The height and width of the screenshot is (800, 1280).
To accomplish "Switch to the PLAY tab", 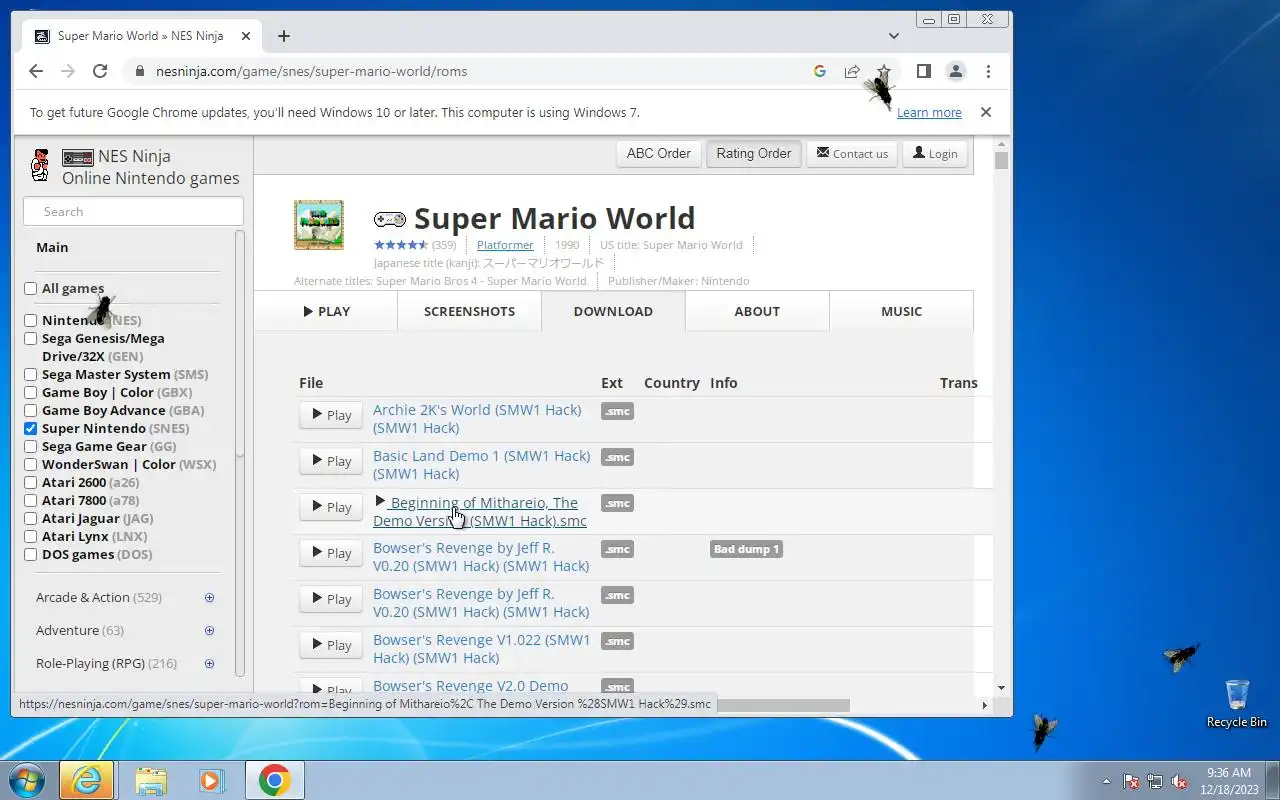I will tap(326, 311).
